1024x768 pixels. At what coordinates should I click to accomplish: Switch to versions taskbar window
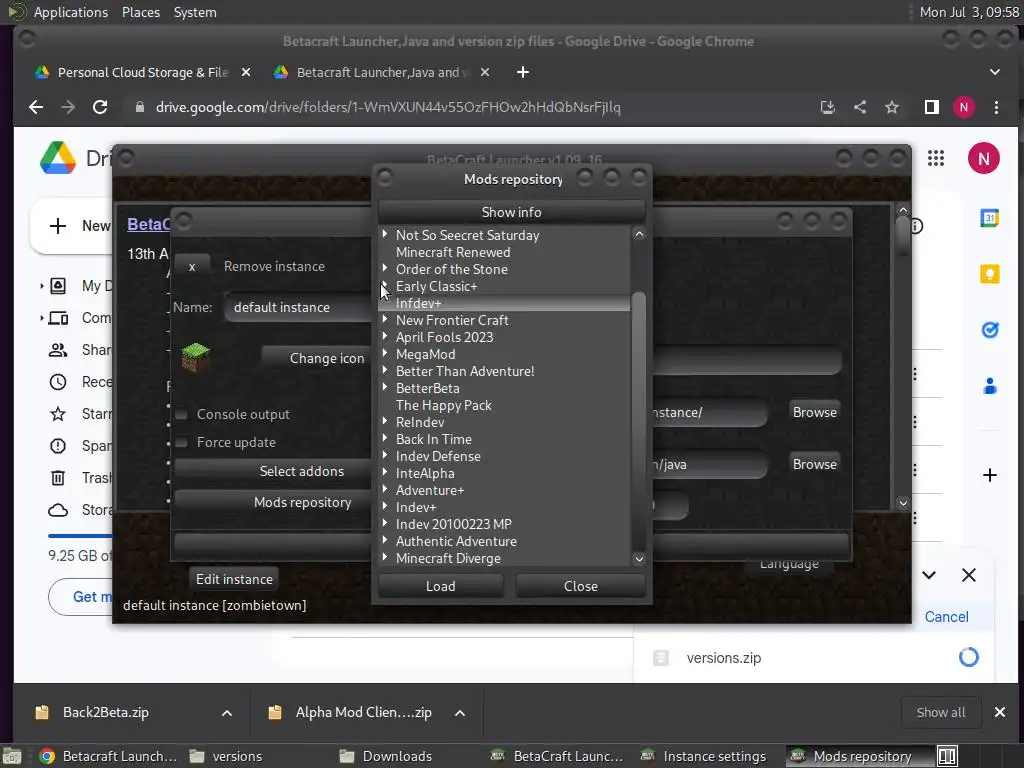[226, 756]
